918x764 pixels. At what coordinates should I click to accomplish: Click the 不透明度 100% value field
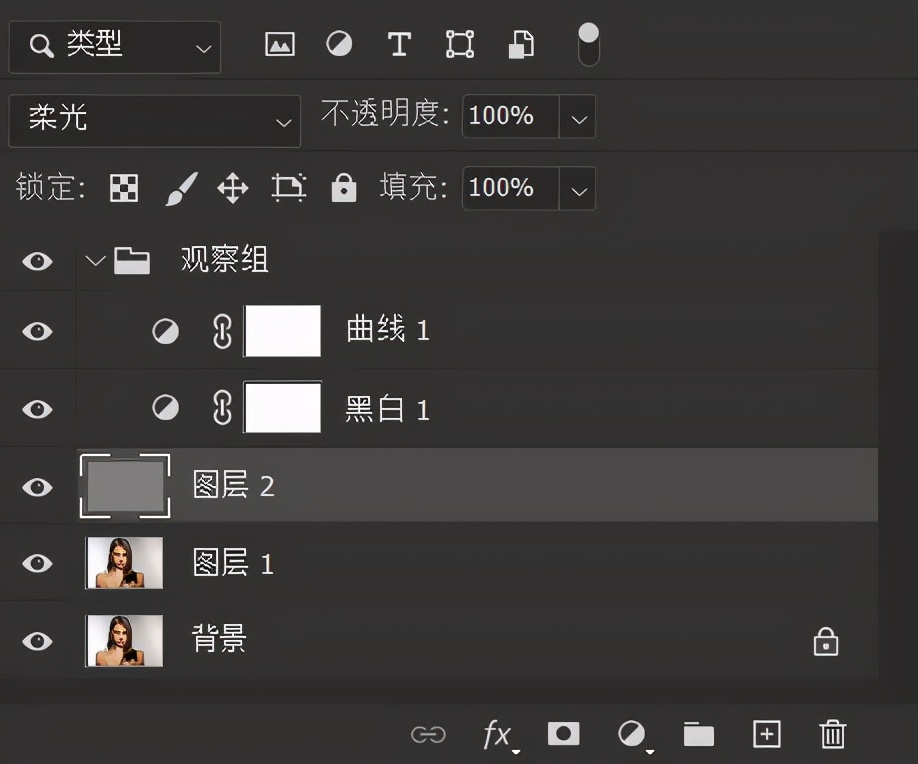pyautogui.click(x=511, y=116)
